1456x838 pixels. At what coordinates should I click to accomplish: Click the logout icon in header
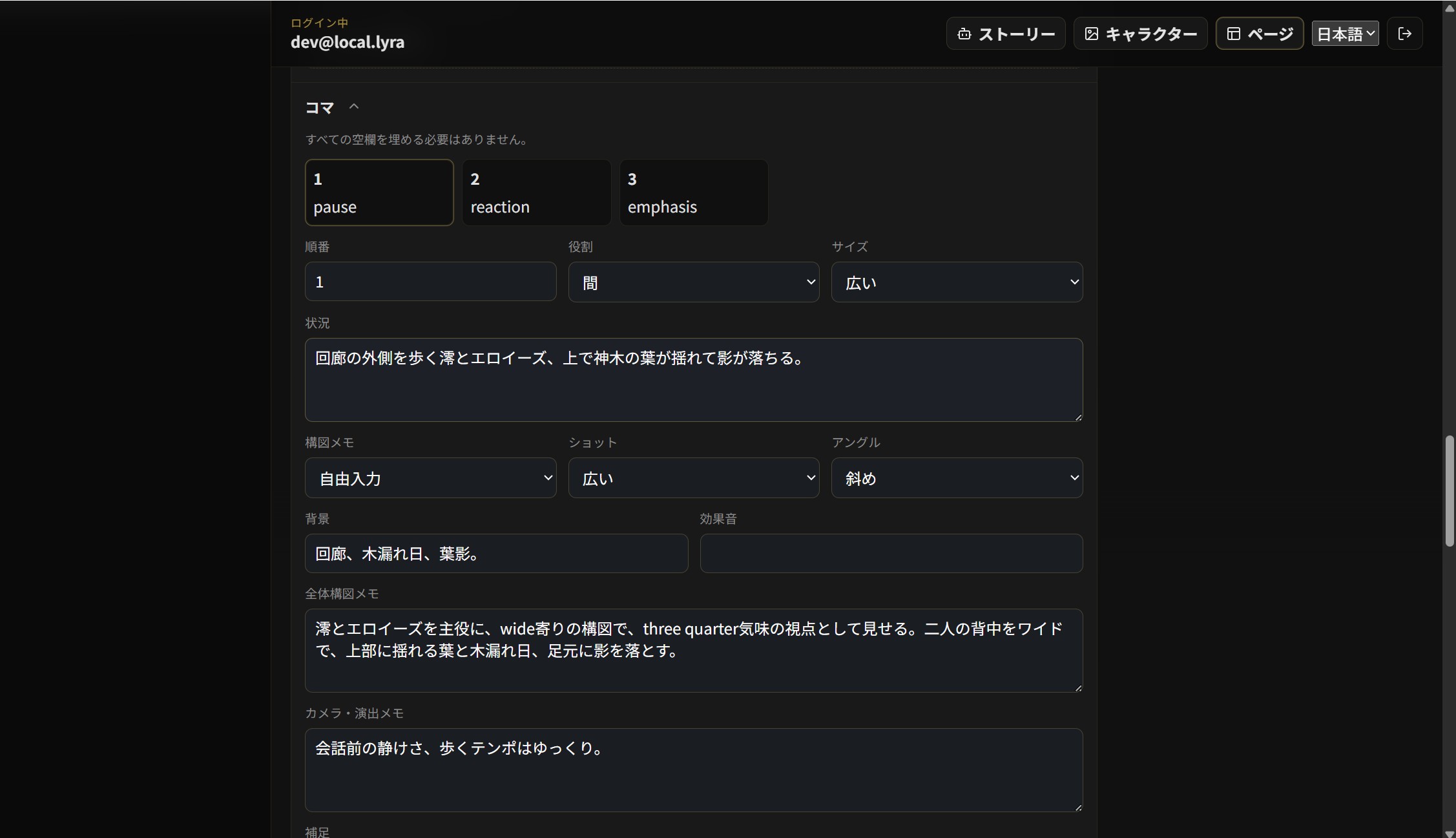point(1404,34)
